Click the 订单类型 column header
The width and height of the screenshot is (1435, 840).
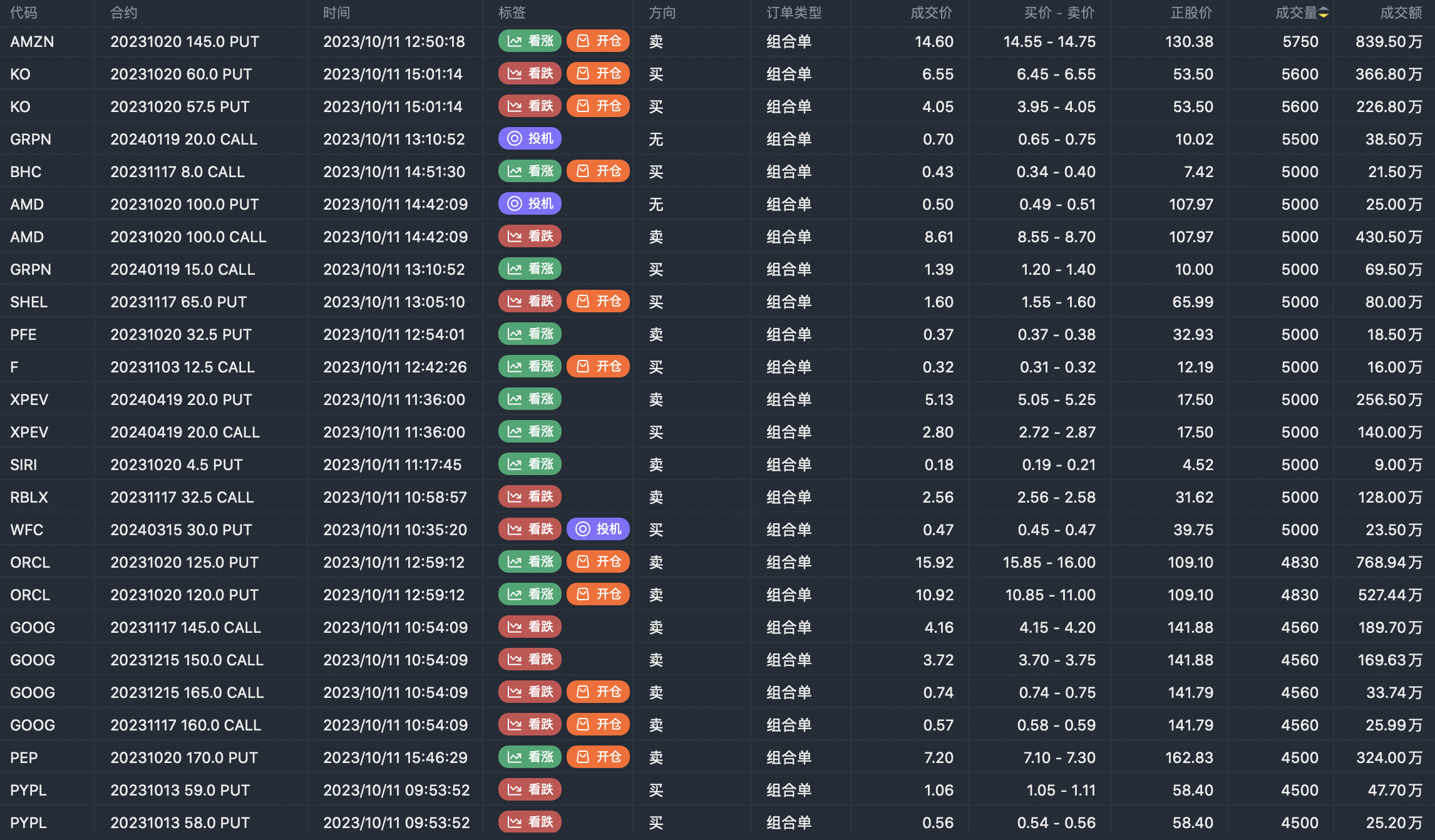click(x=794, y=13)
